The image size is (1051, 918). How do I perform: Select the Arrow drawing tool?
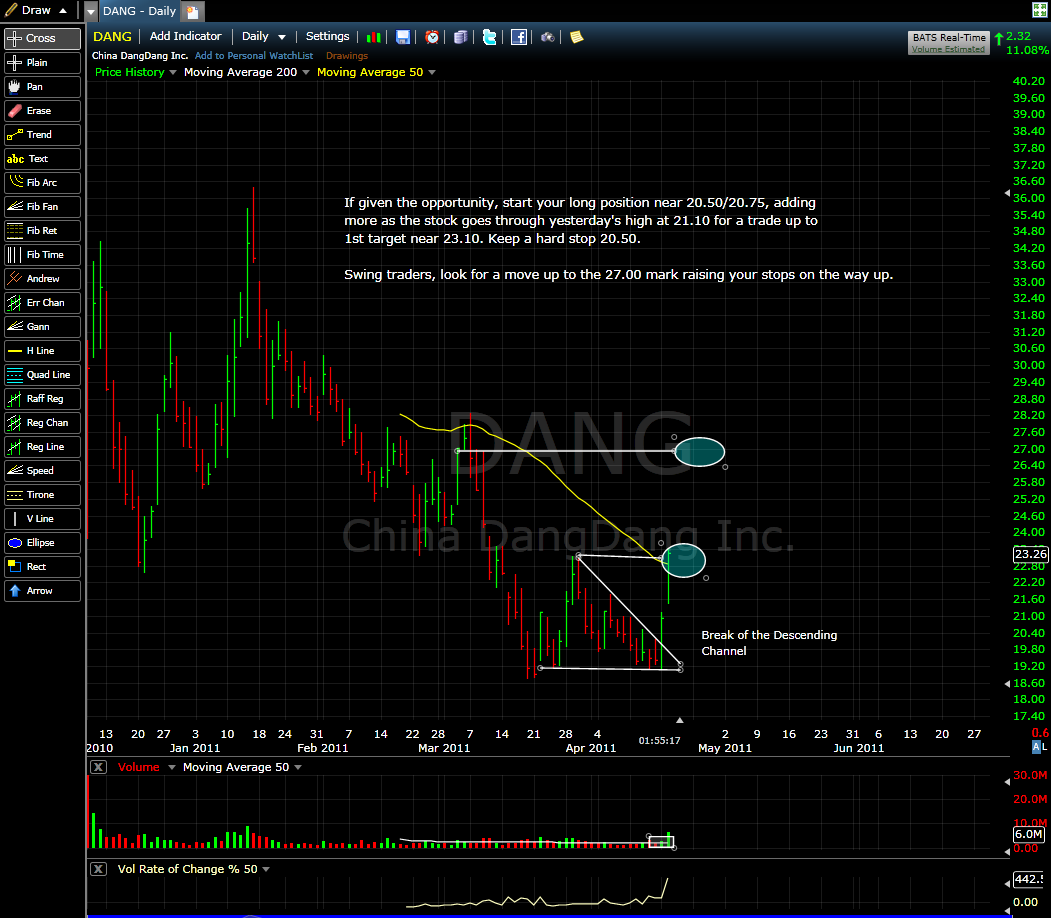click(x=42, y=591)
